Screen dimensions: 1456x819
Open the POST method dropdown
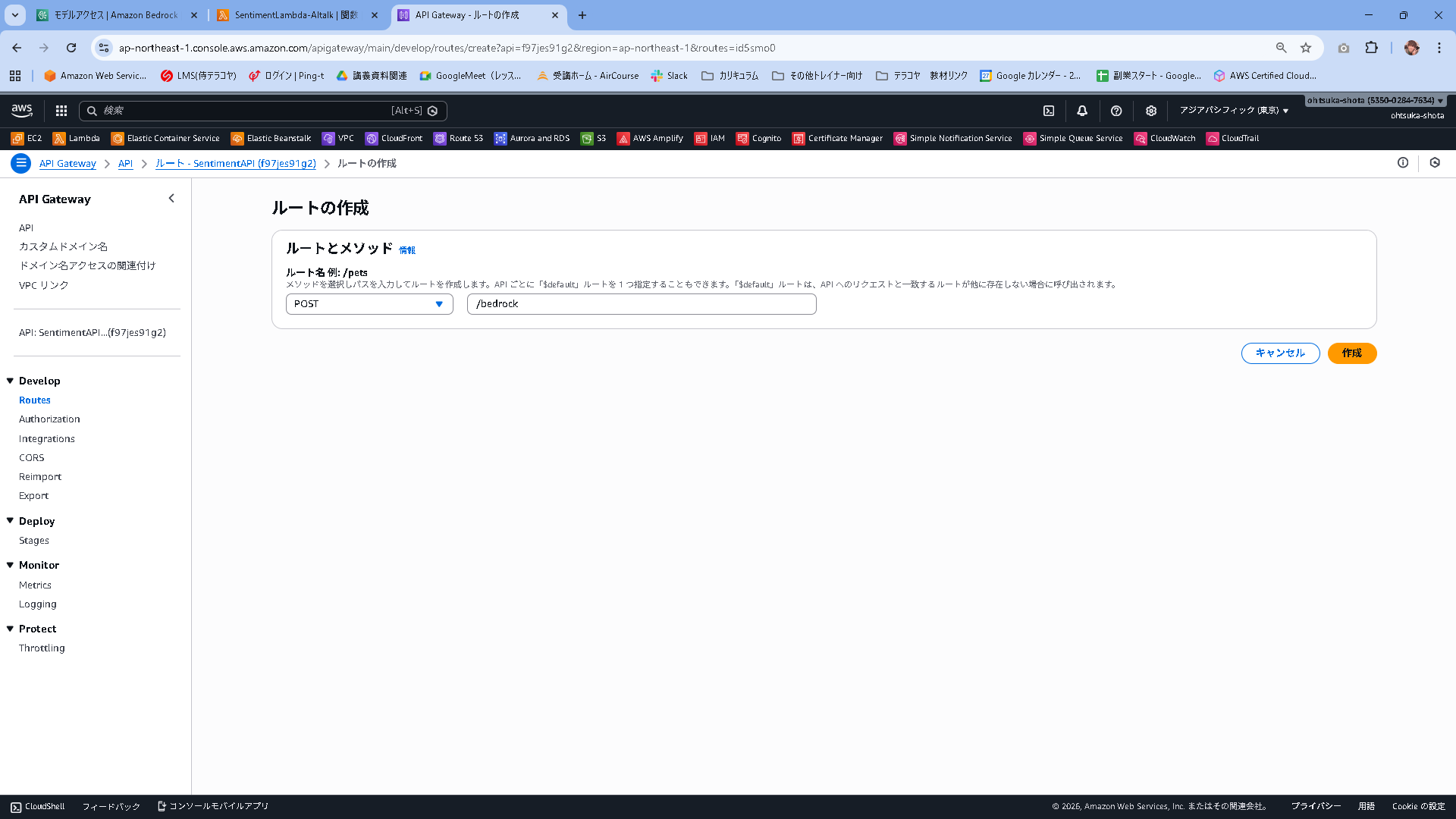369,304
